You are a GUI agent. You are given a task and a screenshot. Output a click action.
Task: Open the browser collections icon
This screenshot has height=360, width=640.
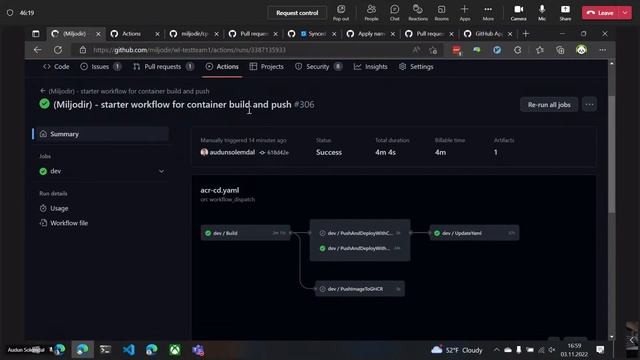[560, 50]
